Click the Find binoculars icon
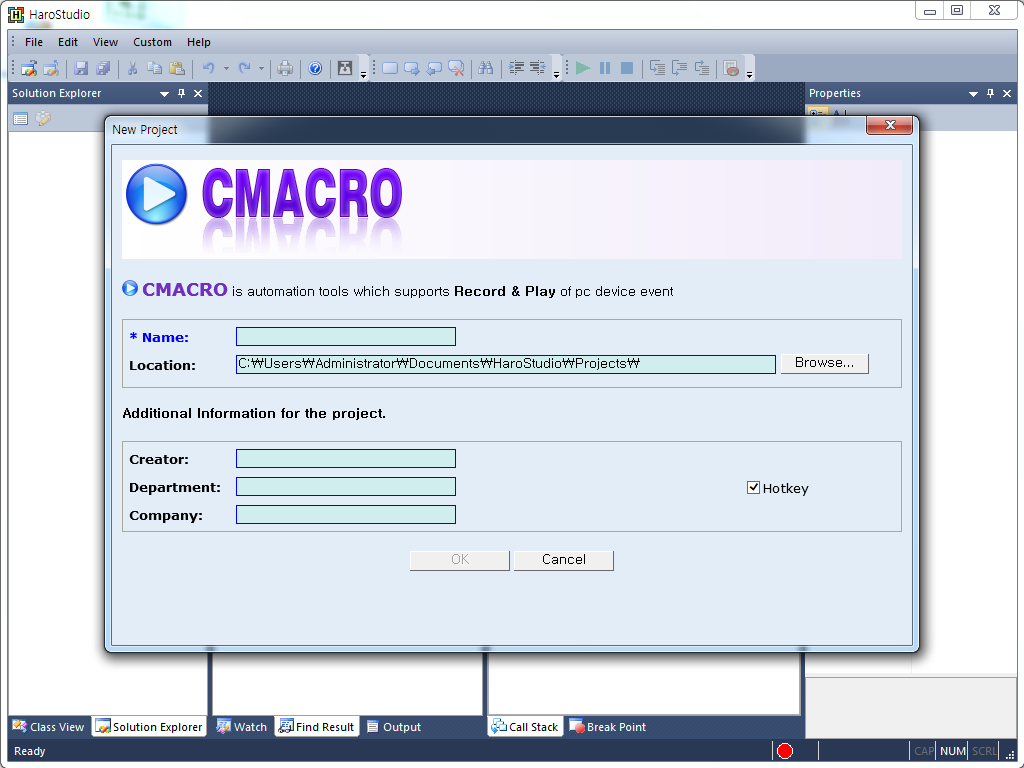 (x=485, y=68)
